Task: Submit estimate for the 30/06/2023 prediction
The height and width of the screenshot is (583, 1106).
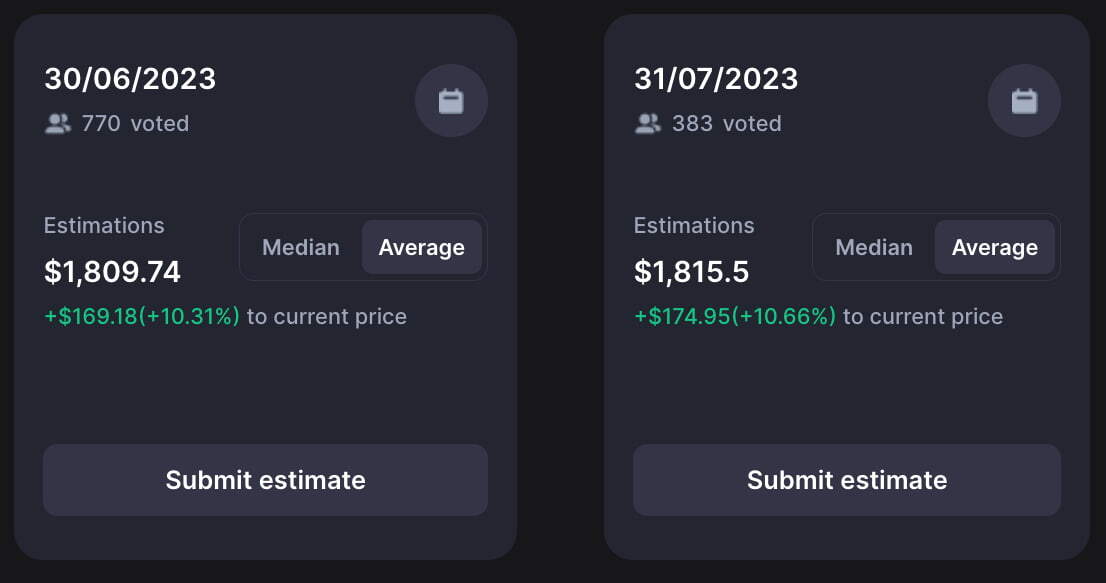Action: point(264,480)
